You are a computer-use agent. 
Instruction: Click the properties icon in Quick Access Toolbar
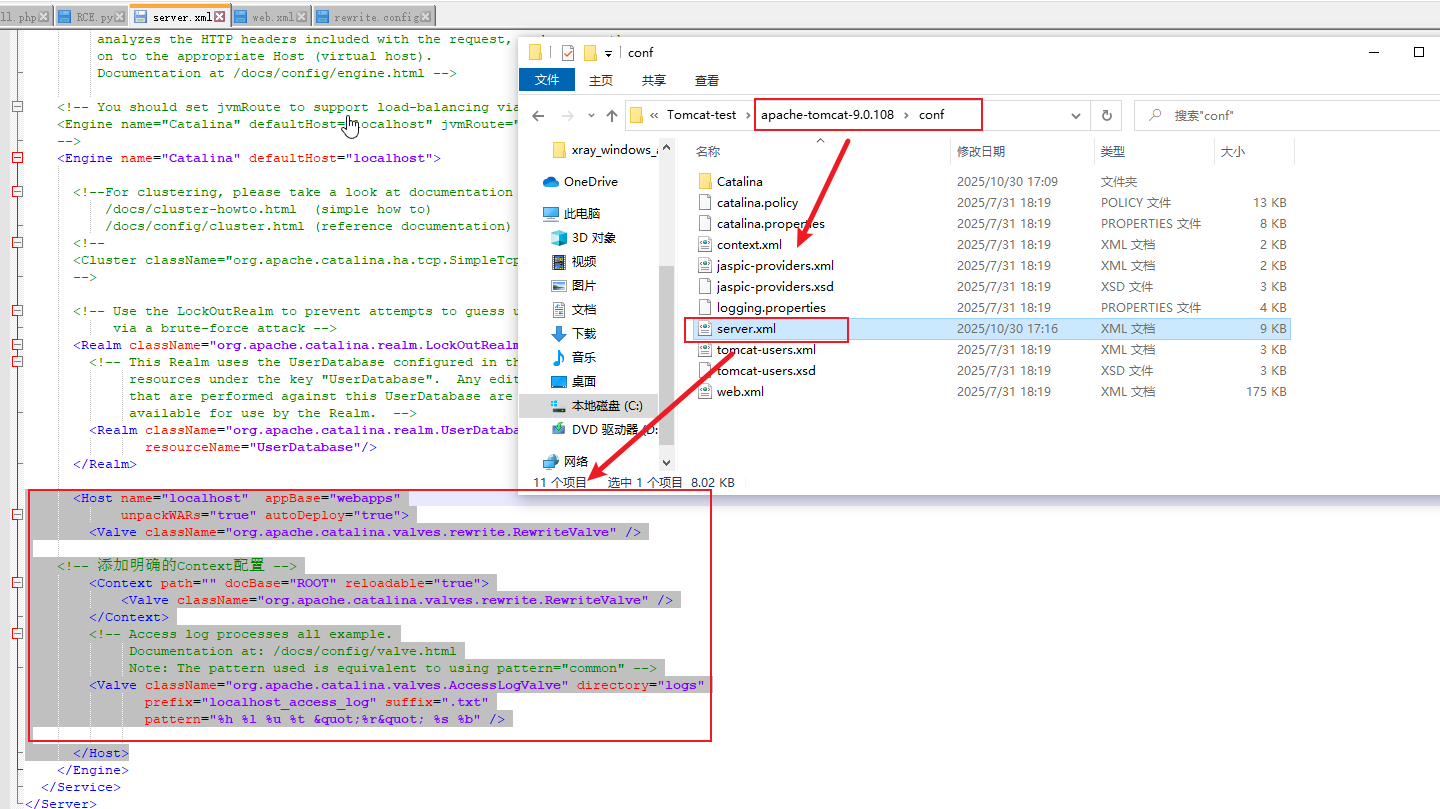pyautogui.click(x=568, y=52)
